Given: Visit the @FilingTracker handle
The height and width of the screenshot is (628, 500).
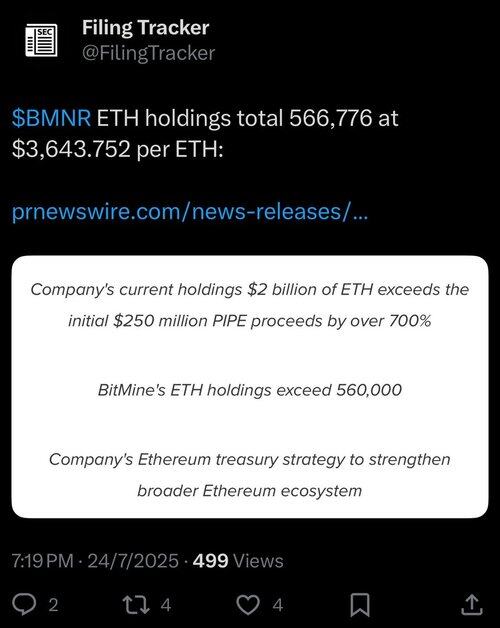Looking at the screenshot, I should tap(148, 53).
